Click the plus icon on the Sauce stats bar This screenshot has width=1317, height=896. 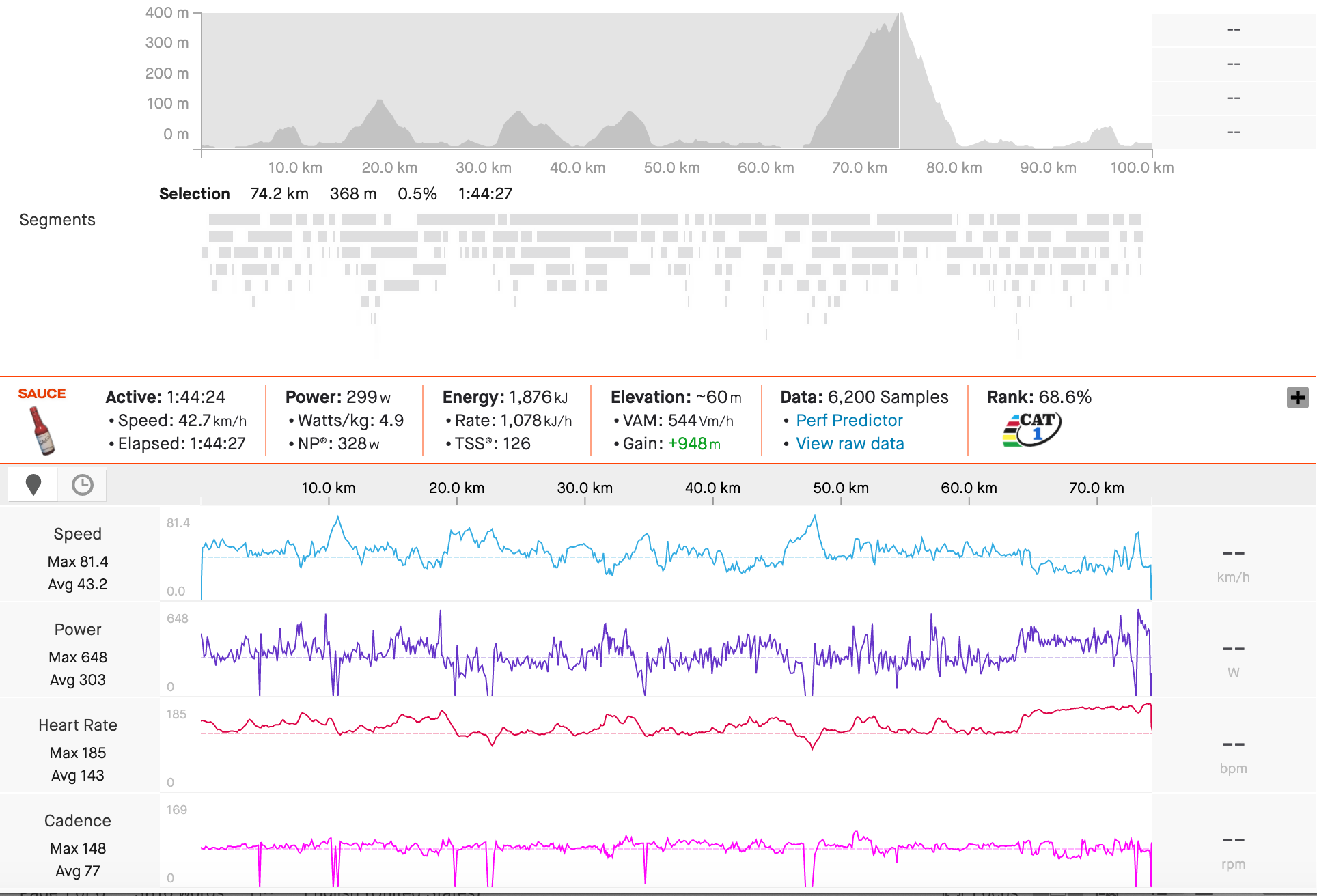click(1297, 397)
